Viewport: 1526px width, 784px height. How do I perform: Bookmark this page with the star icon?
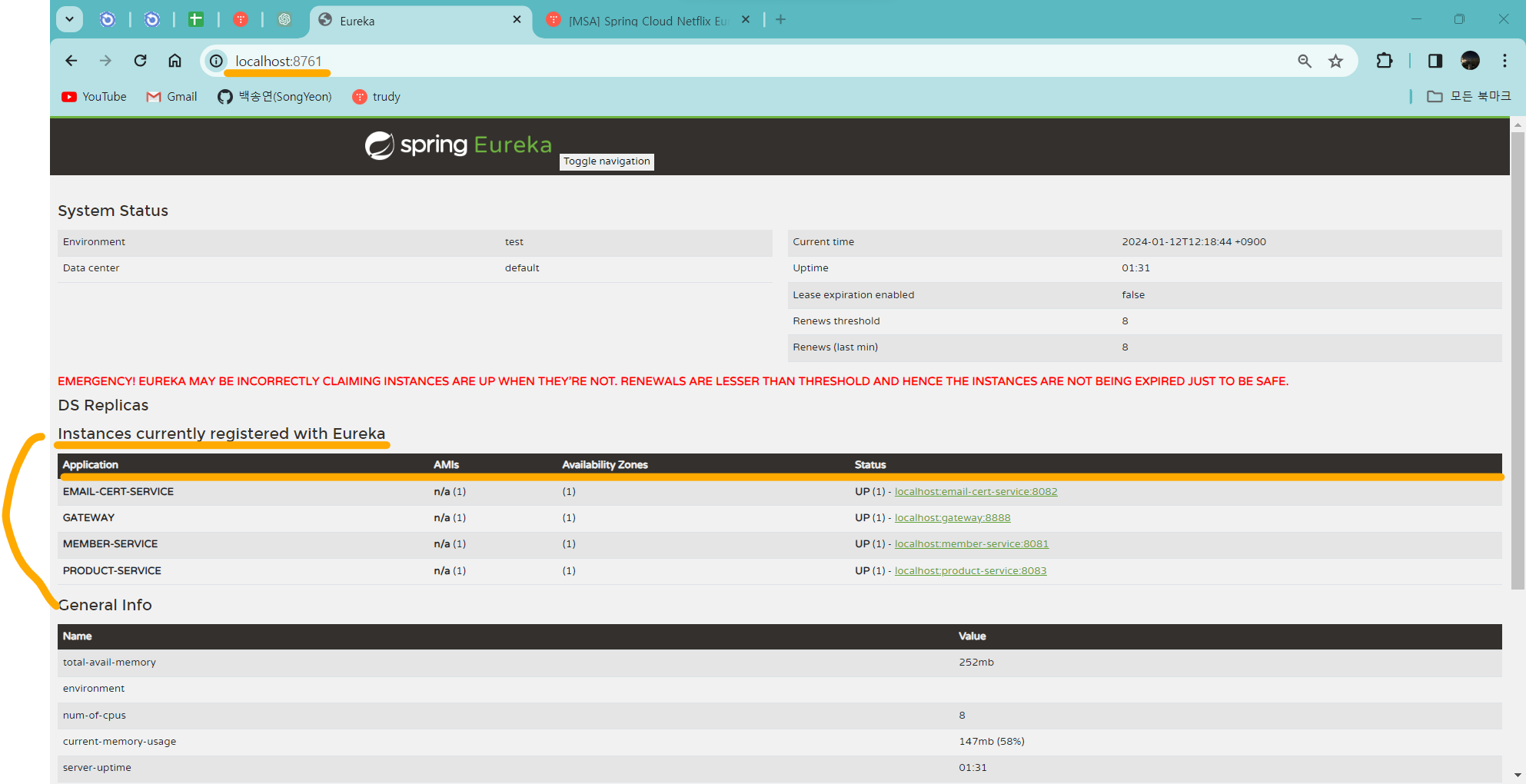point(1336,61)
